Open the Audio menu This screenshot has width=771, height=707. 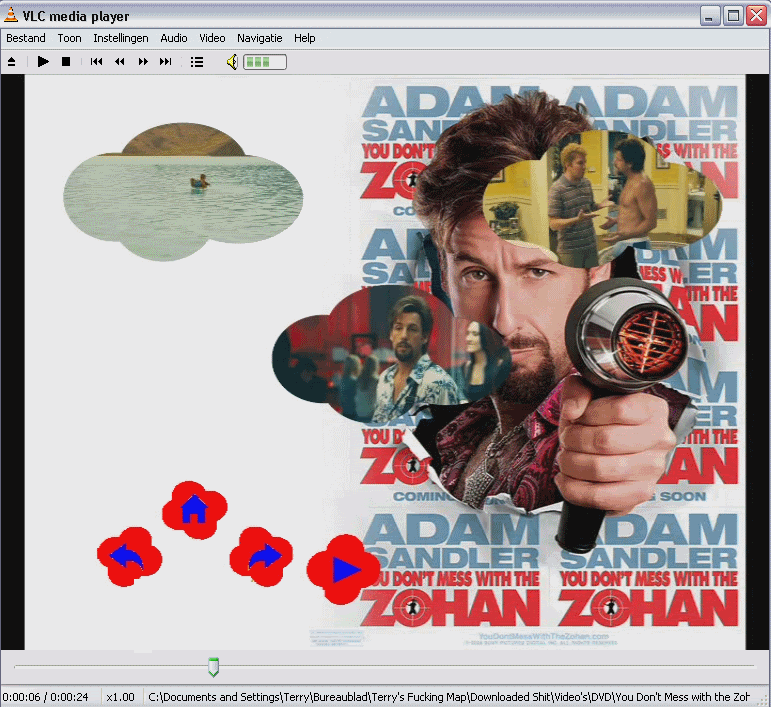[174, 38]
